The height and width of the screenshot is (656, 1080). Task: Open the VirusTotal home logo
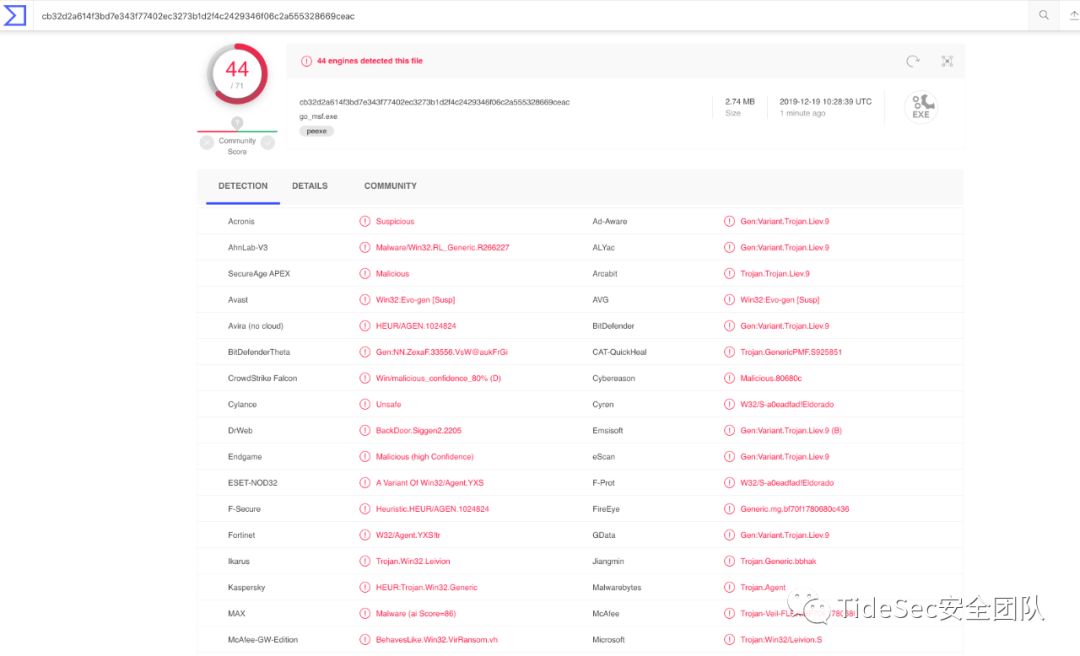pos(14,15)
